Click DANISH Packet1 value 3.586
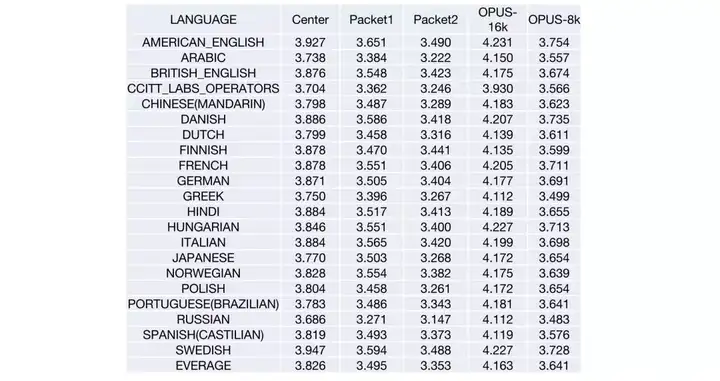 371,119
